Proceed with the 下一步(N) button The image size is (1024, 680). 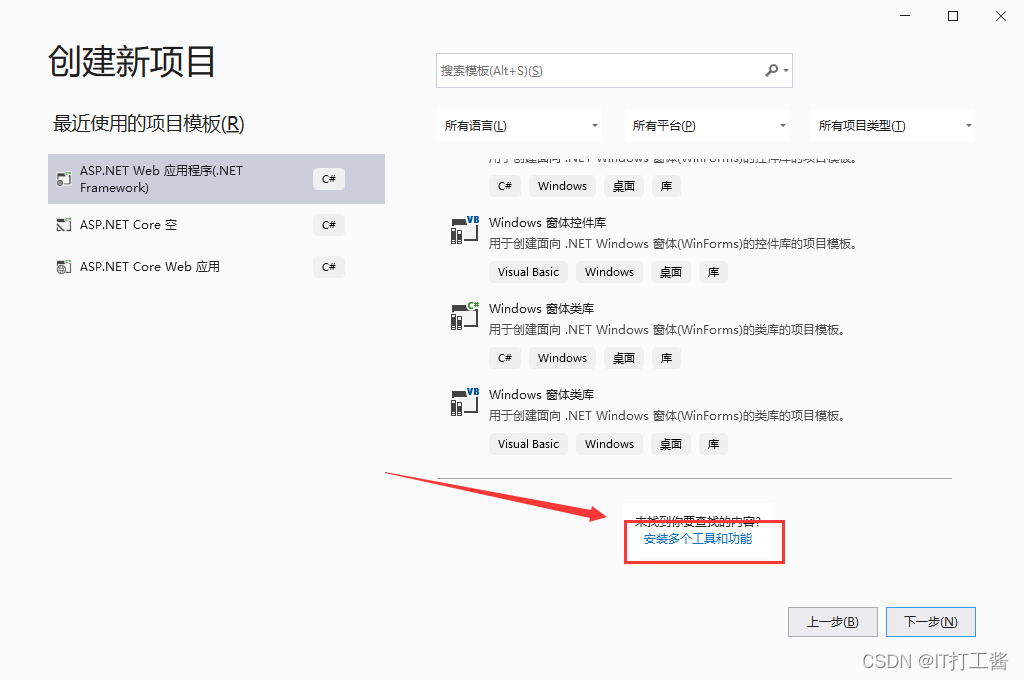(x=931, y=622)
